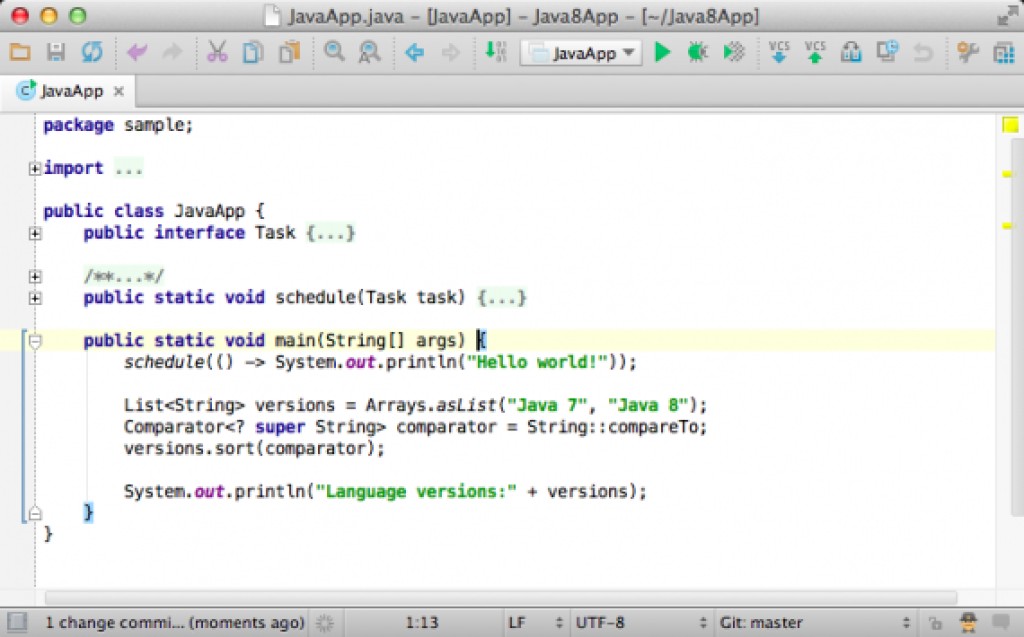Click the "Language versions:" string

coord(416,491)
